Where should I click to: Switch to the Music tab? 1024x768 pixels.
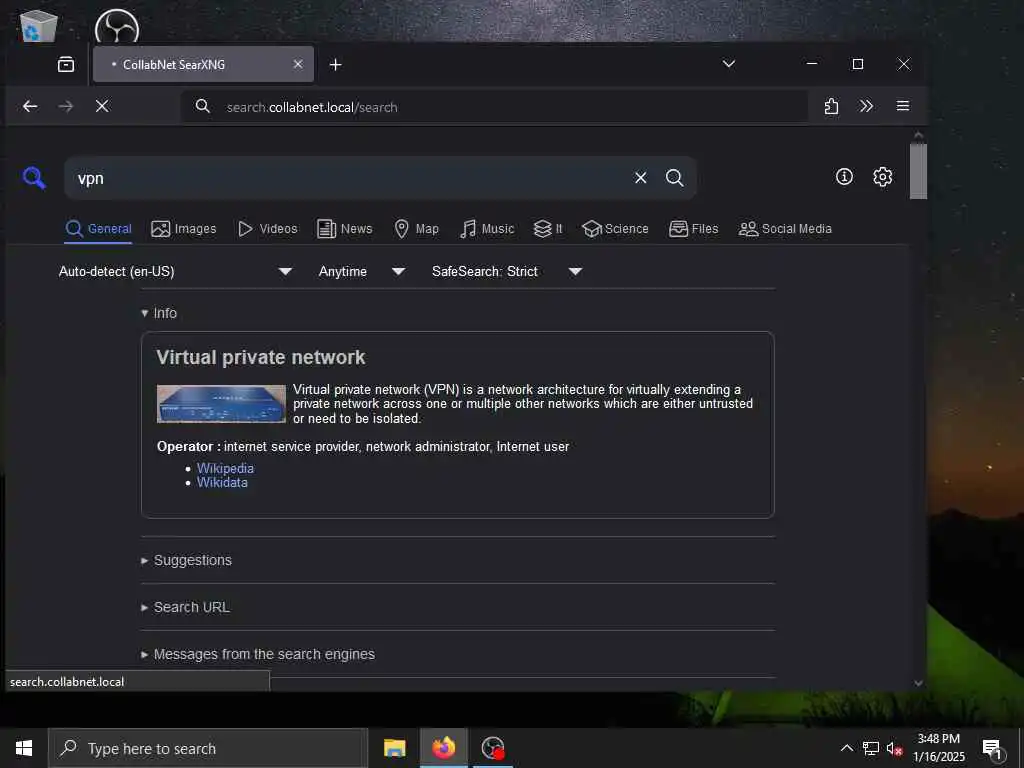pos(487,229)
